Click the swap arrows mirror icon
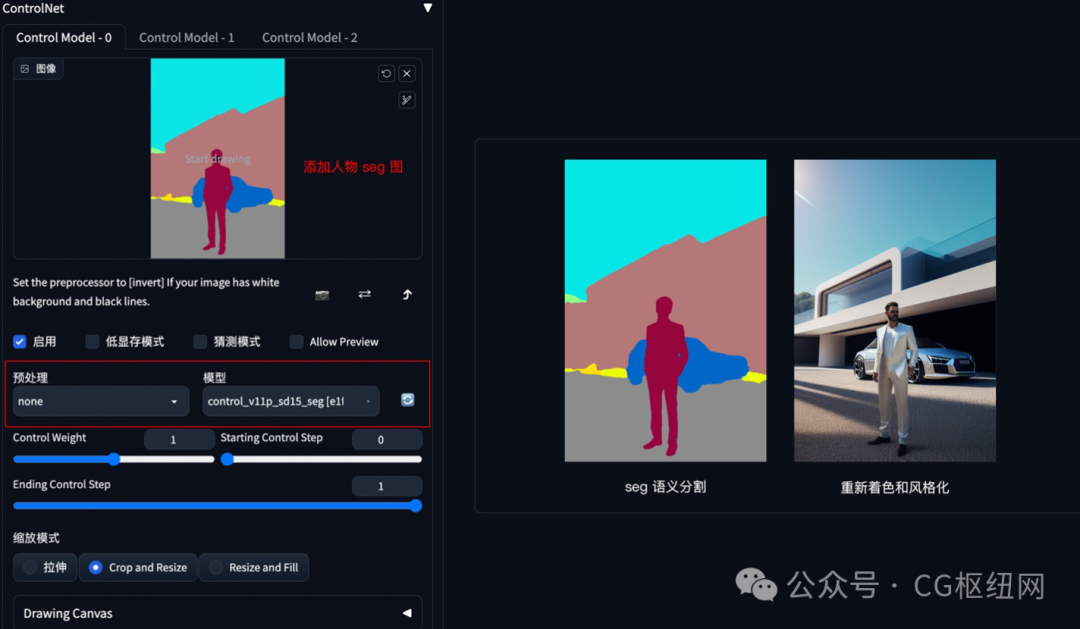Screen dimensions: 1080x629 364,294
